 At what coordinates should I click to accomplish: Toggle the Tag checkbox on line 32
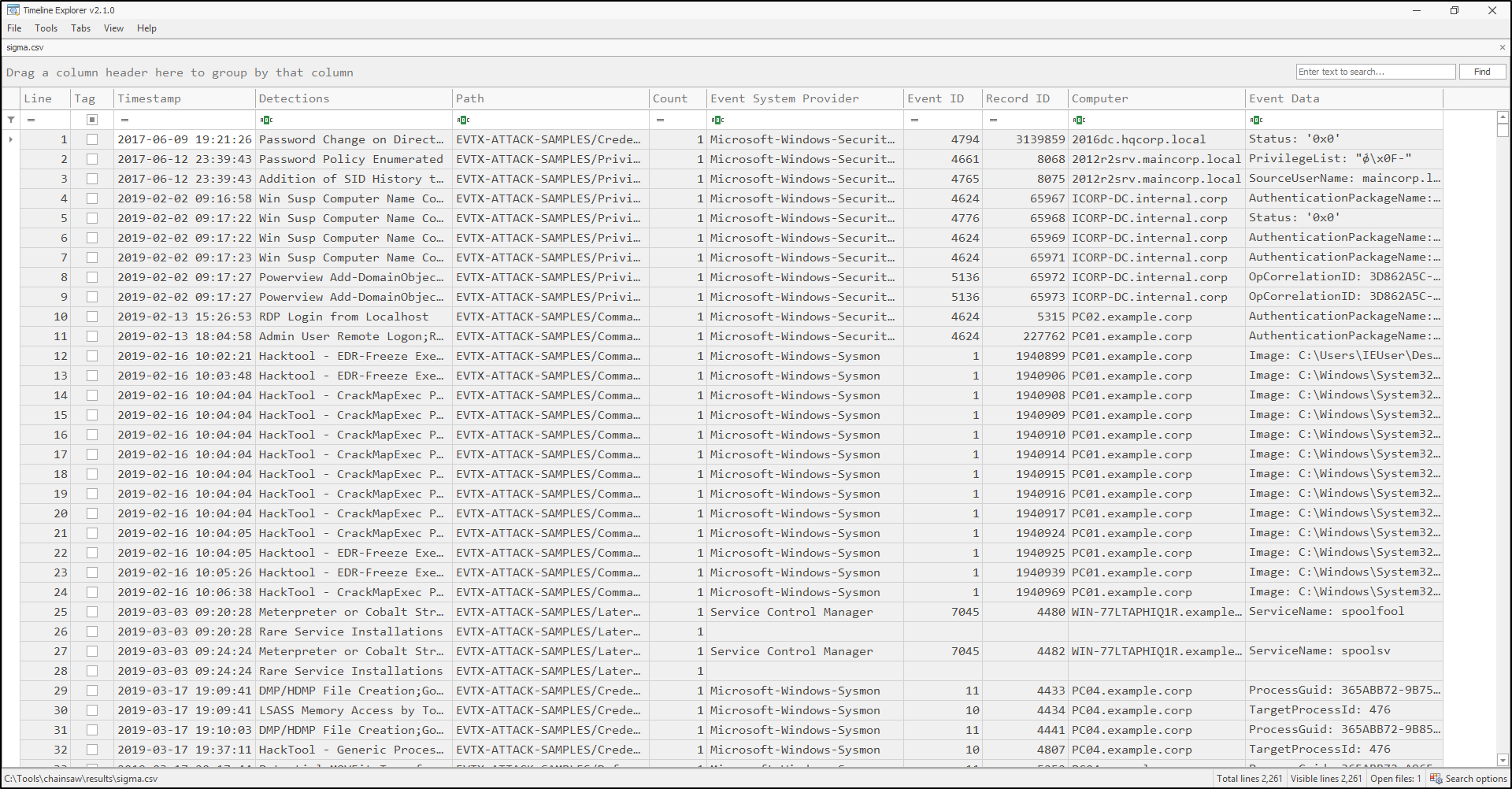(92, 750)
